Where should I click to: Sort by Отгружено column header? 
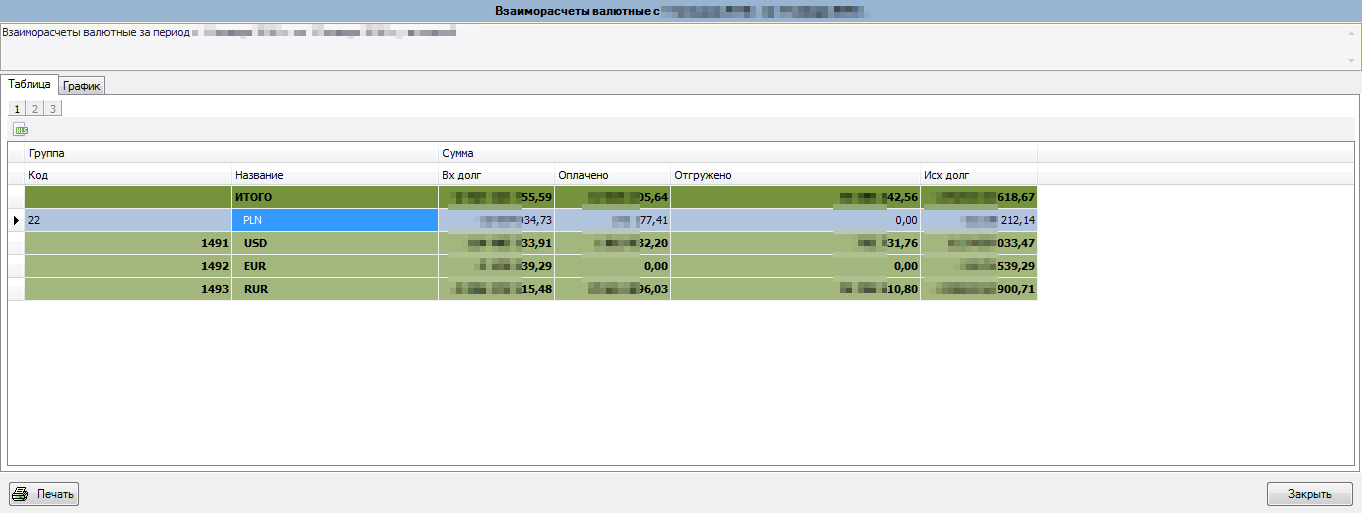(x=795, y=175)
